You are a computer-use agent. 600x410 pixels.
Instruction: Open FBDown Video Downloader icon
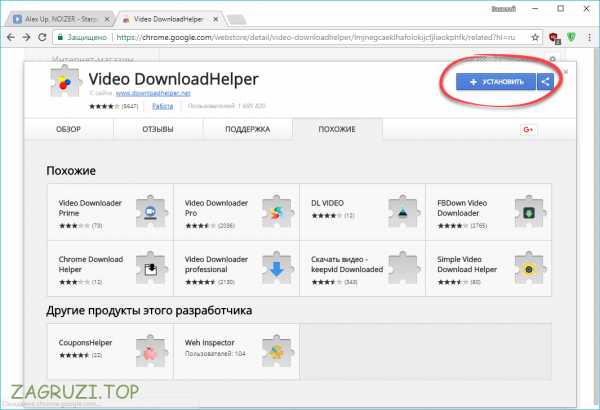[x=530, y=212]
